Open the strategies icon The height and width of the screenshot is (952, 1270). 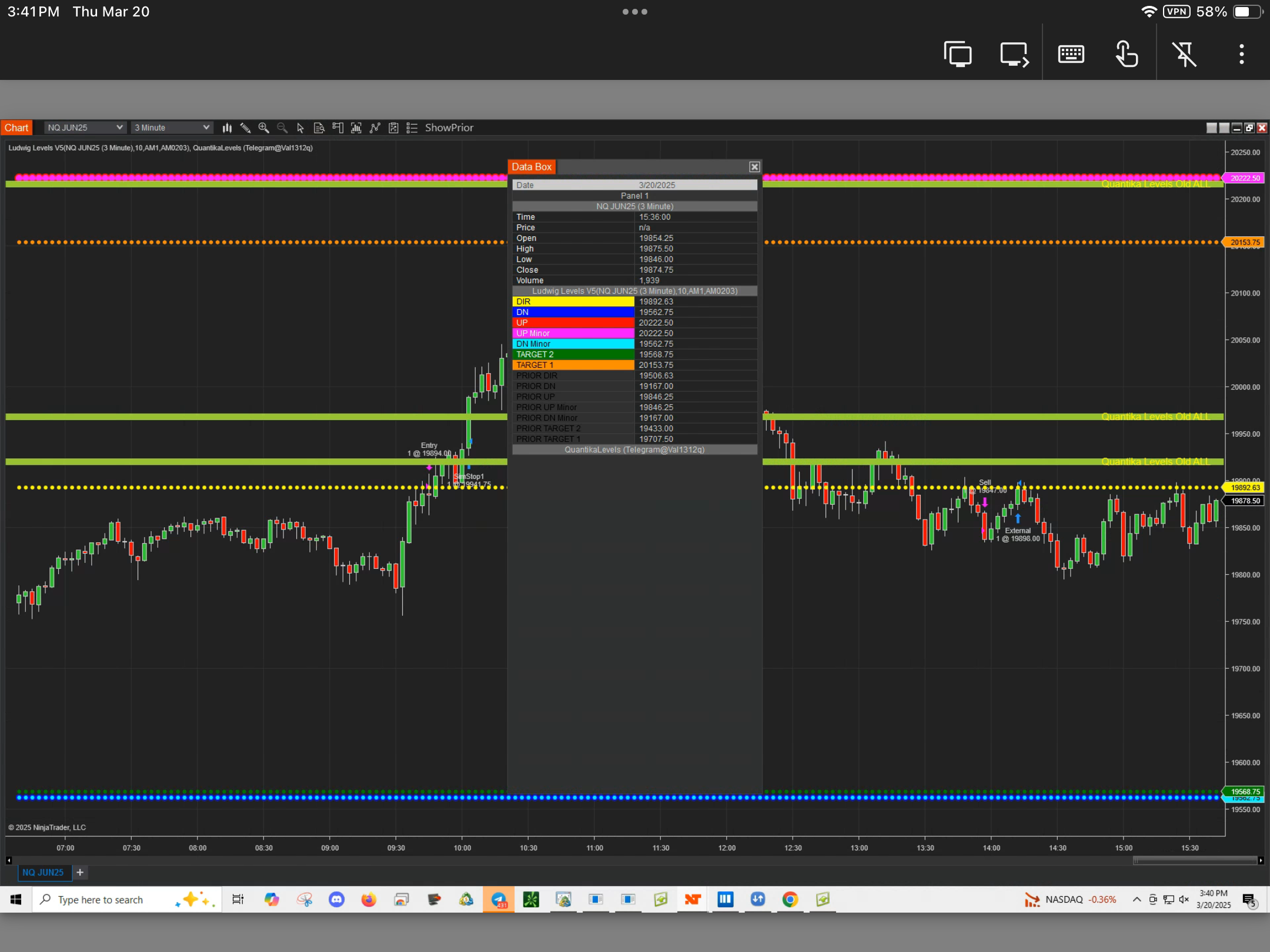pos(393,128)
